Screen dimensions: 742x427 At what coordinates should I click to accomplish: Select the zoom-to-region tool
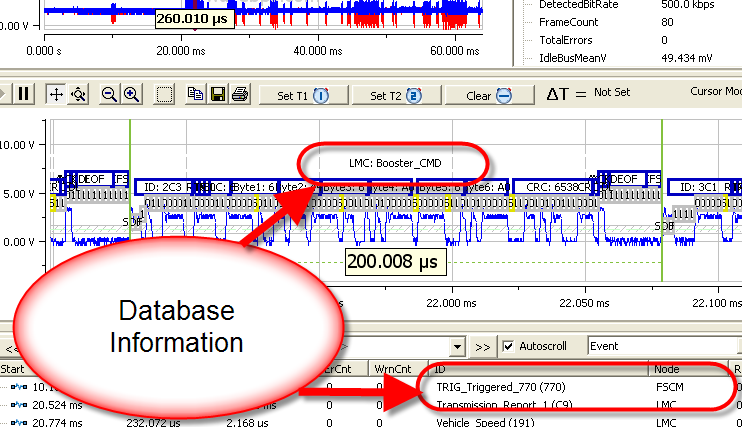(78, 94)
